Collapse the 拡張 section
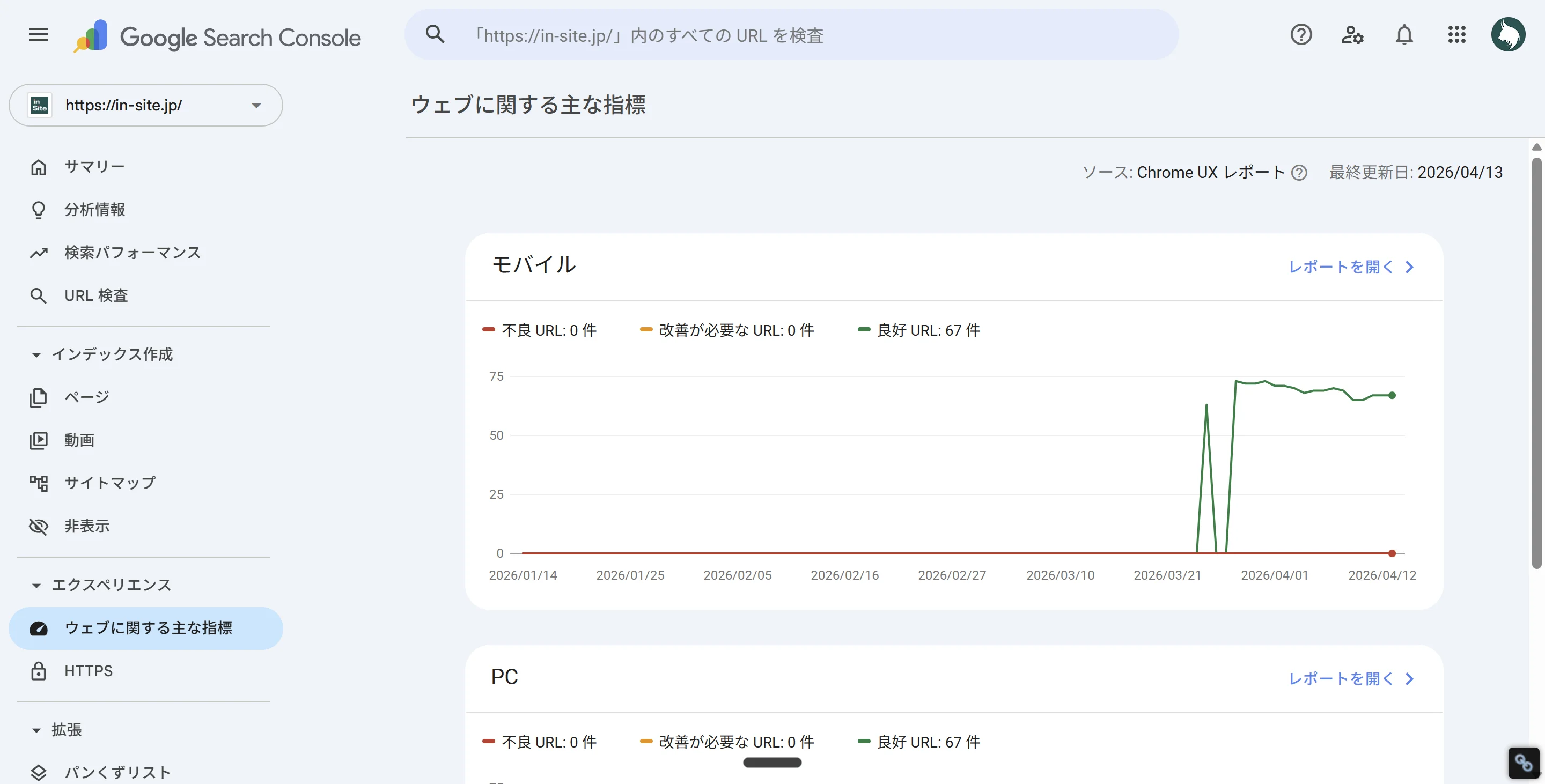1545x784 pixels. 36,730
